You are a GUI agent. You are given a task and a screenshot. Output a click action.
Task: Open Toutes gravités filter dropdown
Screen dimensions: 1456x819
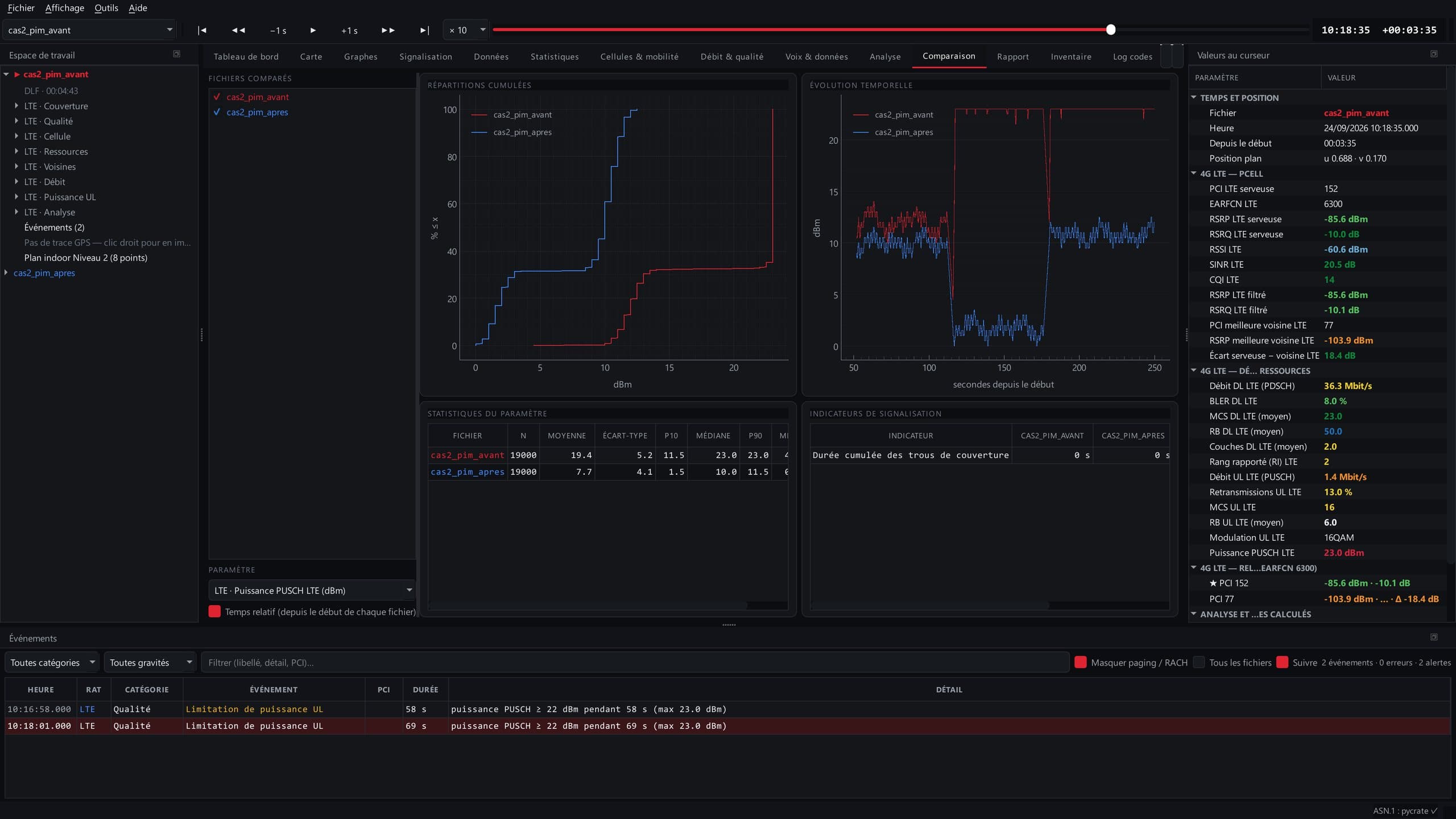[x=150, y=662]
